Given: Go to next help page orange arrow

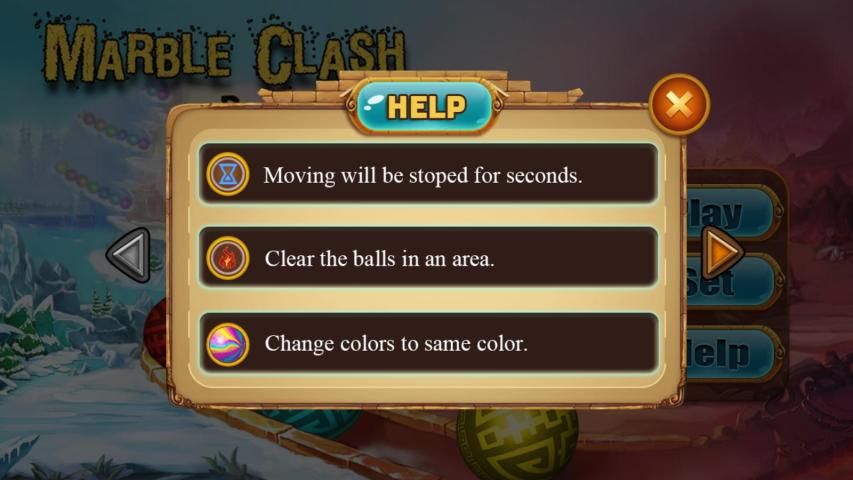Looking at the screenshot, I should pyautogui.click(x=722, y=253).
